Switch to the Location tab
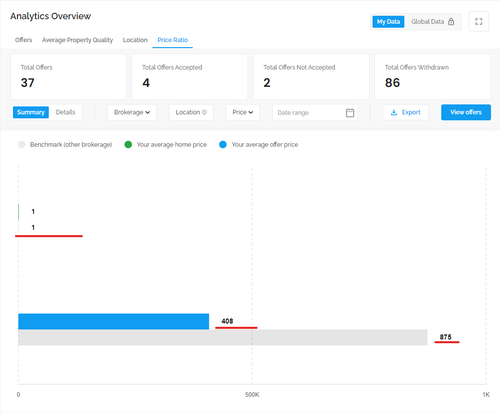Viewport: 500px width, 412px height. click(135, 40)
